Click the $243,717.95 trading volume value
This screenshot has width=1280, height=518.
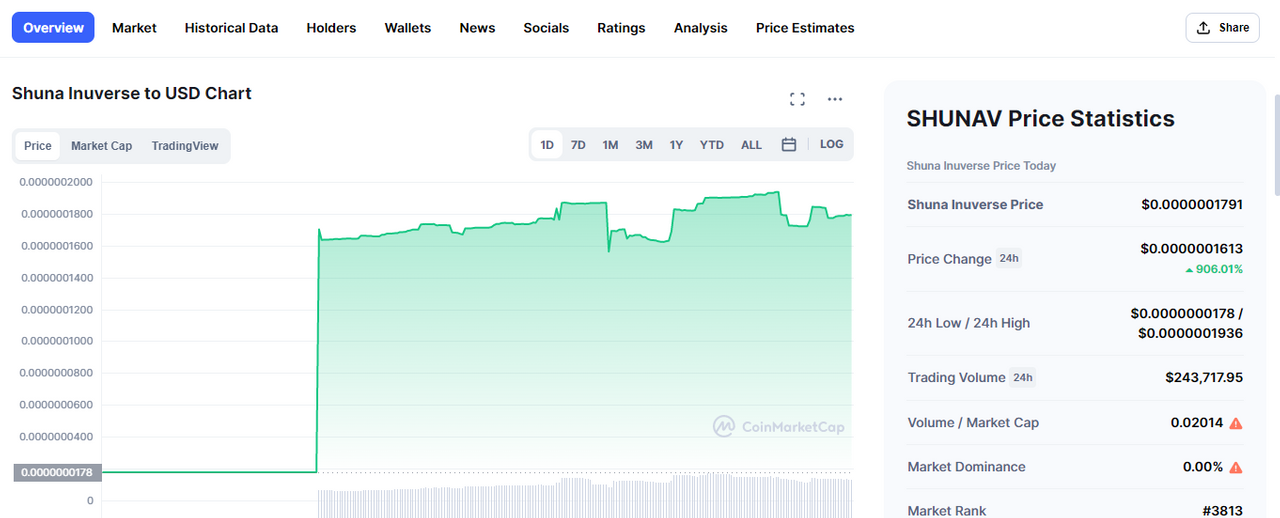pos(1204,377)
